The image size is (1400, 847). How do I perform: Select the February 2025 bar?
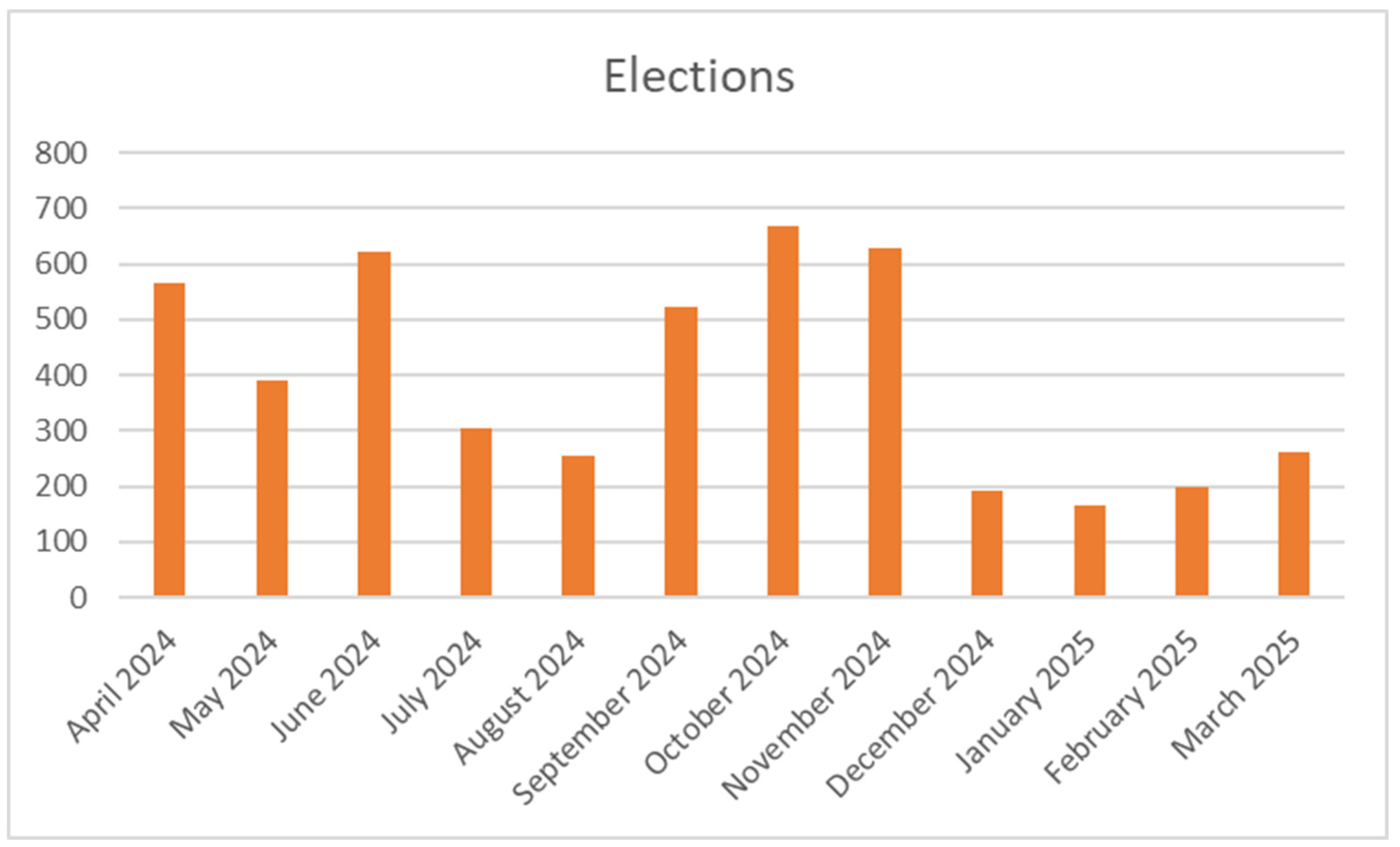pos(1192,542)
